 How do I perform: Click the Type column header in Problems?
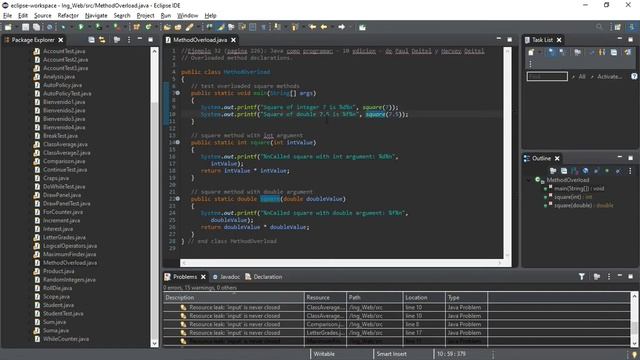click(467, 298)
